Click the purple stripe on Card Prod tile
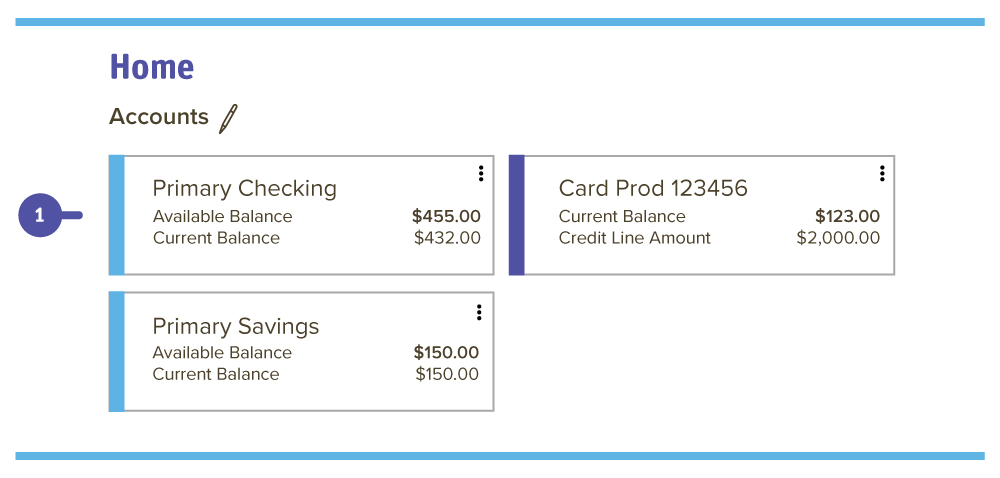This screenshot has height=478, width=1000. [517, 215]
